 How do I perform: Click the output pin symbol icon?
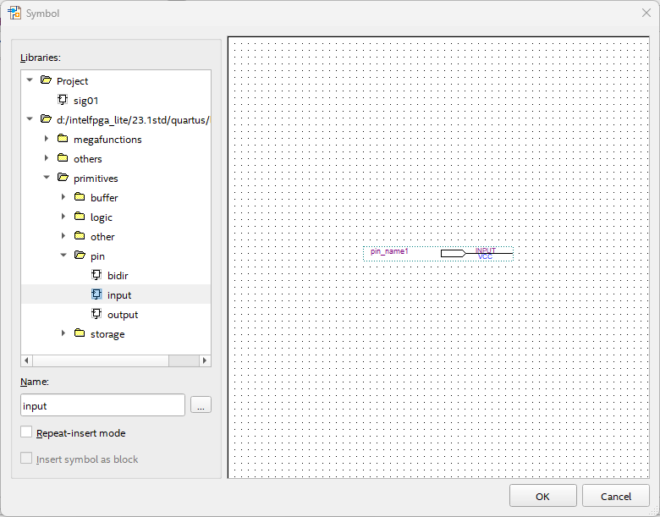(x=96, y=314)
